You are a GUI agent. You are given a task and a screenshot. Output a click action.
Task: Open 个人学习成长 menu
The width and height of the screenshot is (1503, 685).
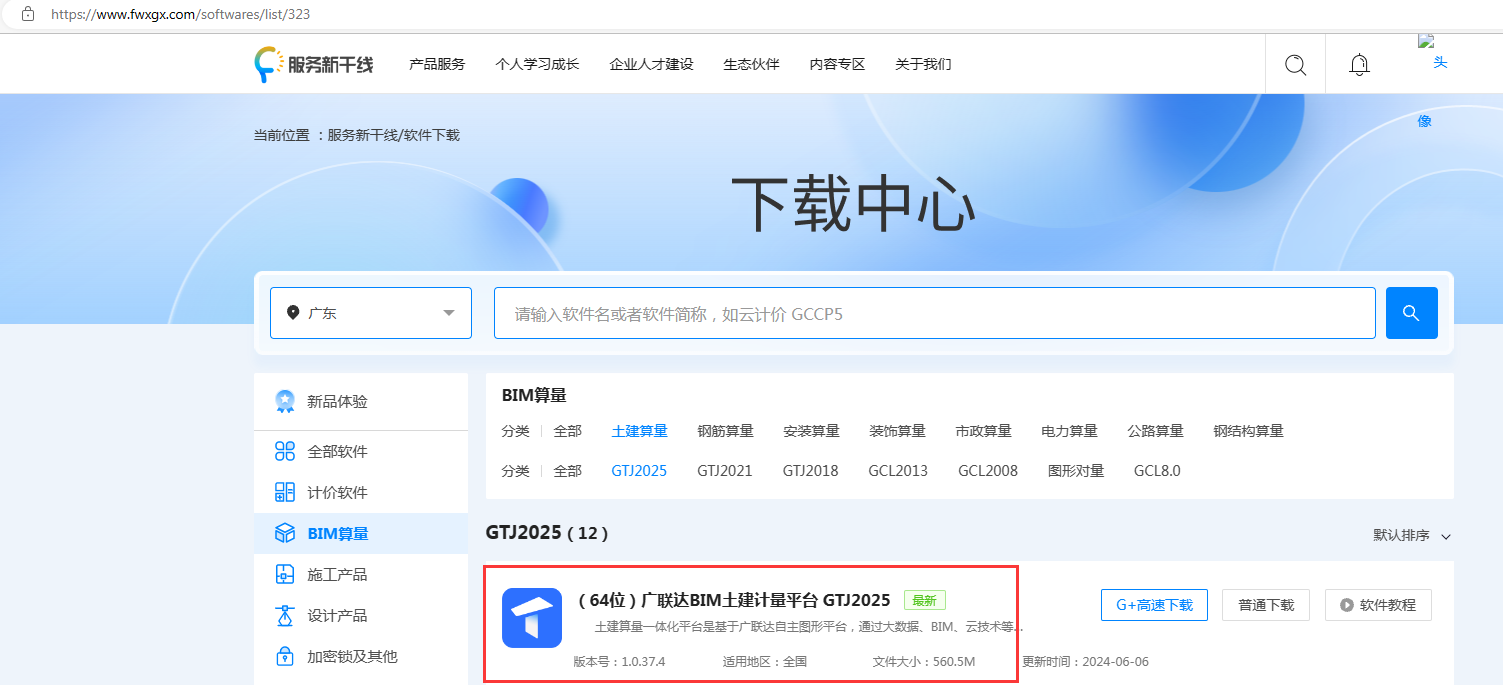537,64
